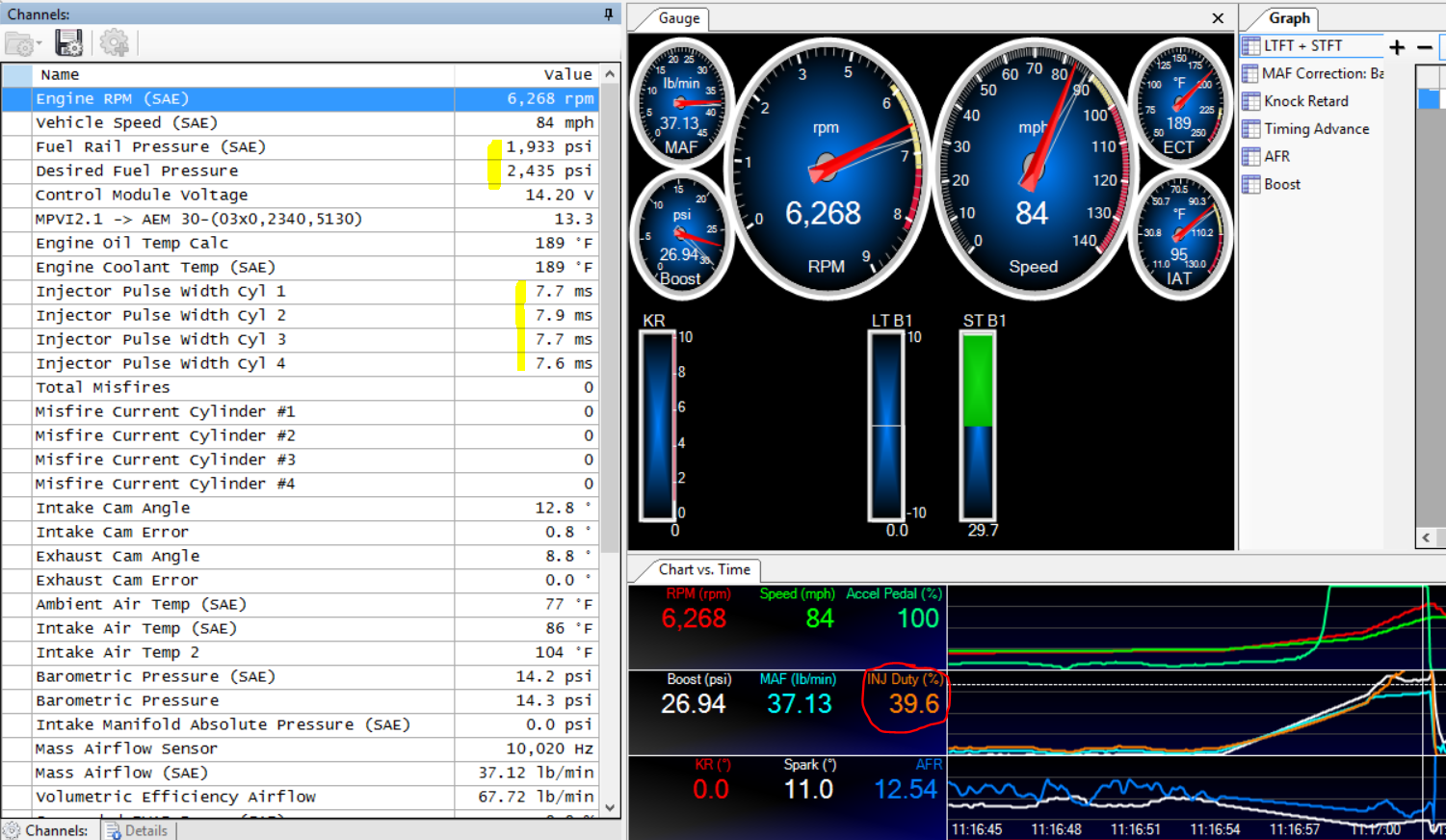This screenshot has height=840, width=1446.
Task: Select Fuel Rail Pressure (SAE) row
Action: 301,146
